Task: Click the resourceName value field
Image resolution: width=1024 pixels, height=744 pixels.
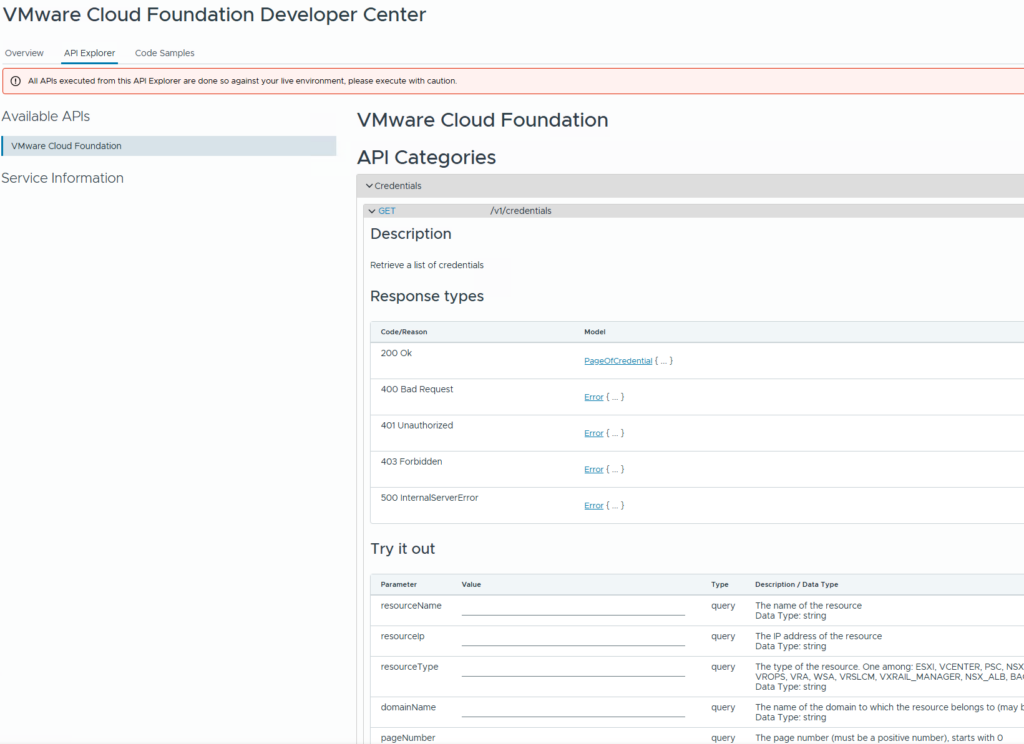Action: point(573,610)
